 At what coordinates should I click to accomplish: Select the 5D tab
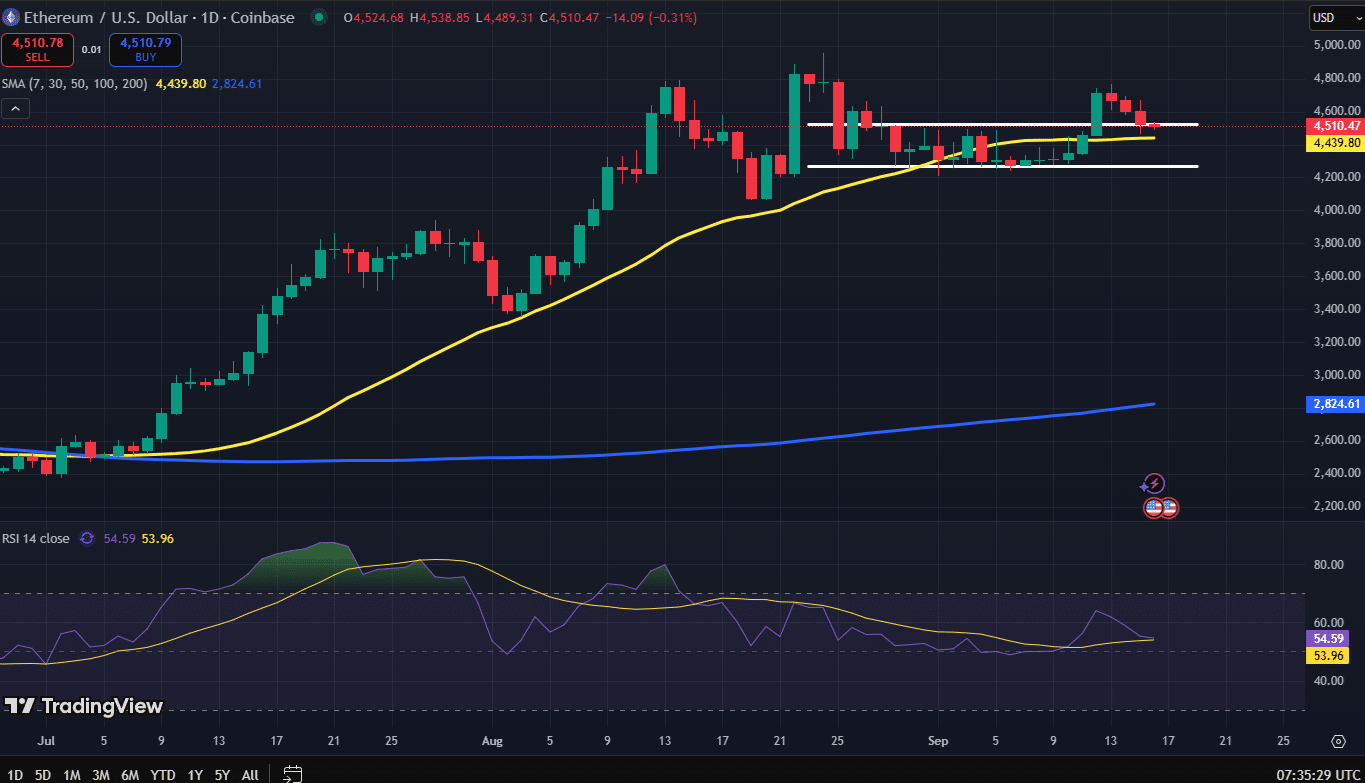42,774
